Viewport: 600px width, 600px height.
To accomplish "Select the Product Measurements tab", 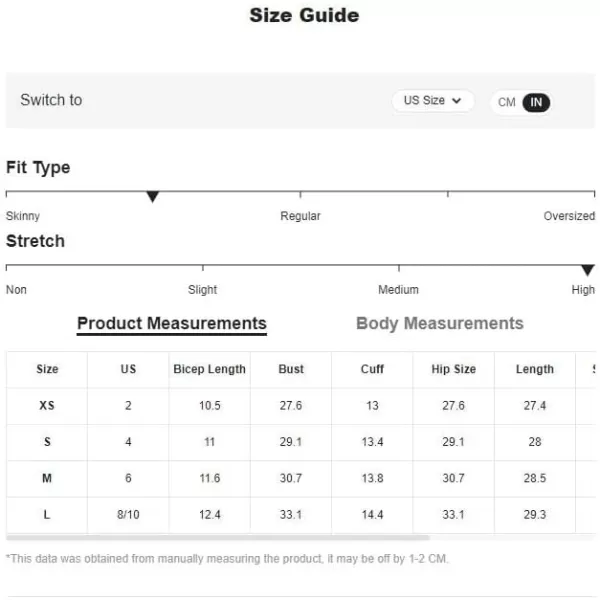I will pos(172,323).
